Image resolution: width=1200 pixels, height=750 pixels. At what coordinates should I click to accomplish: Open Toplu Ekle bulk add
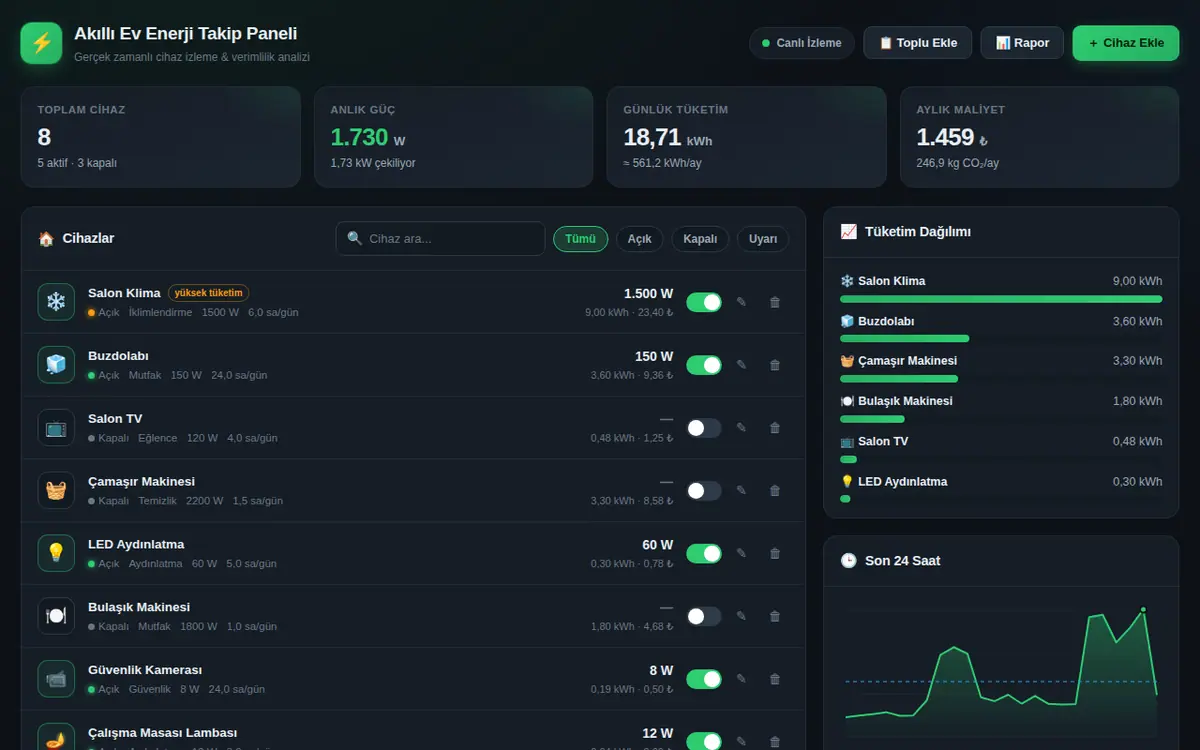(917, 43)
